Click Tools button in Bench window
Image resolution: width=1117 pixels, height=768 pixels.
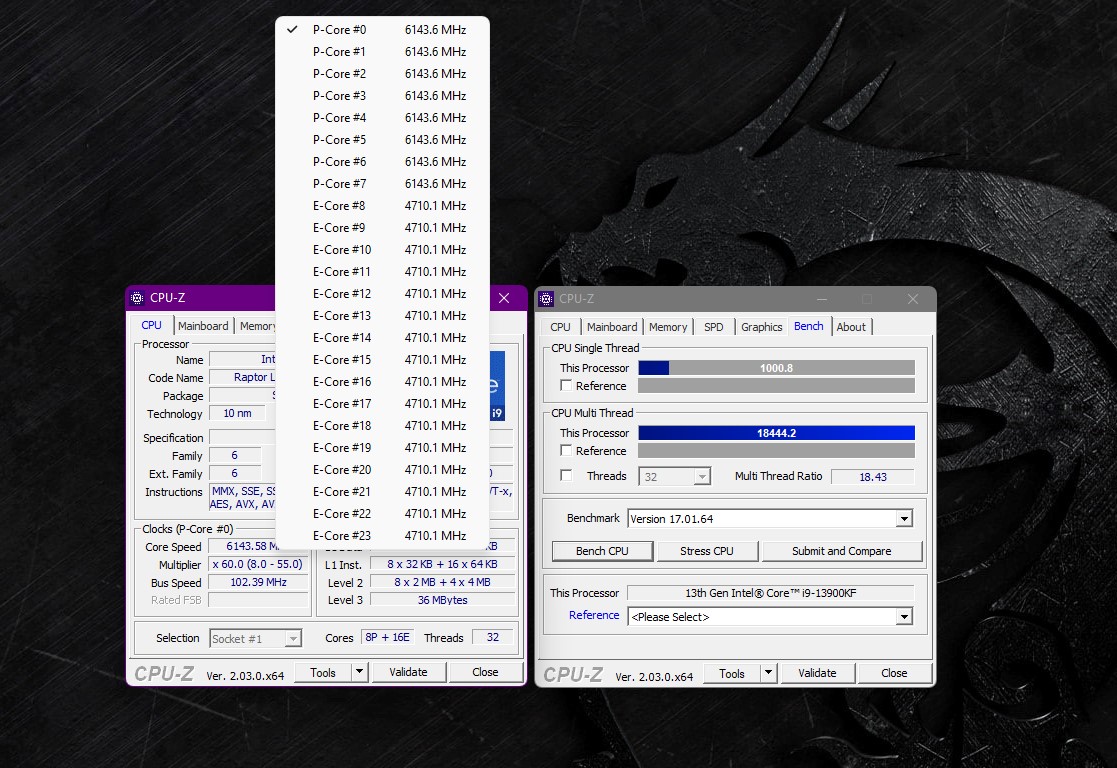732,673
